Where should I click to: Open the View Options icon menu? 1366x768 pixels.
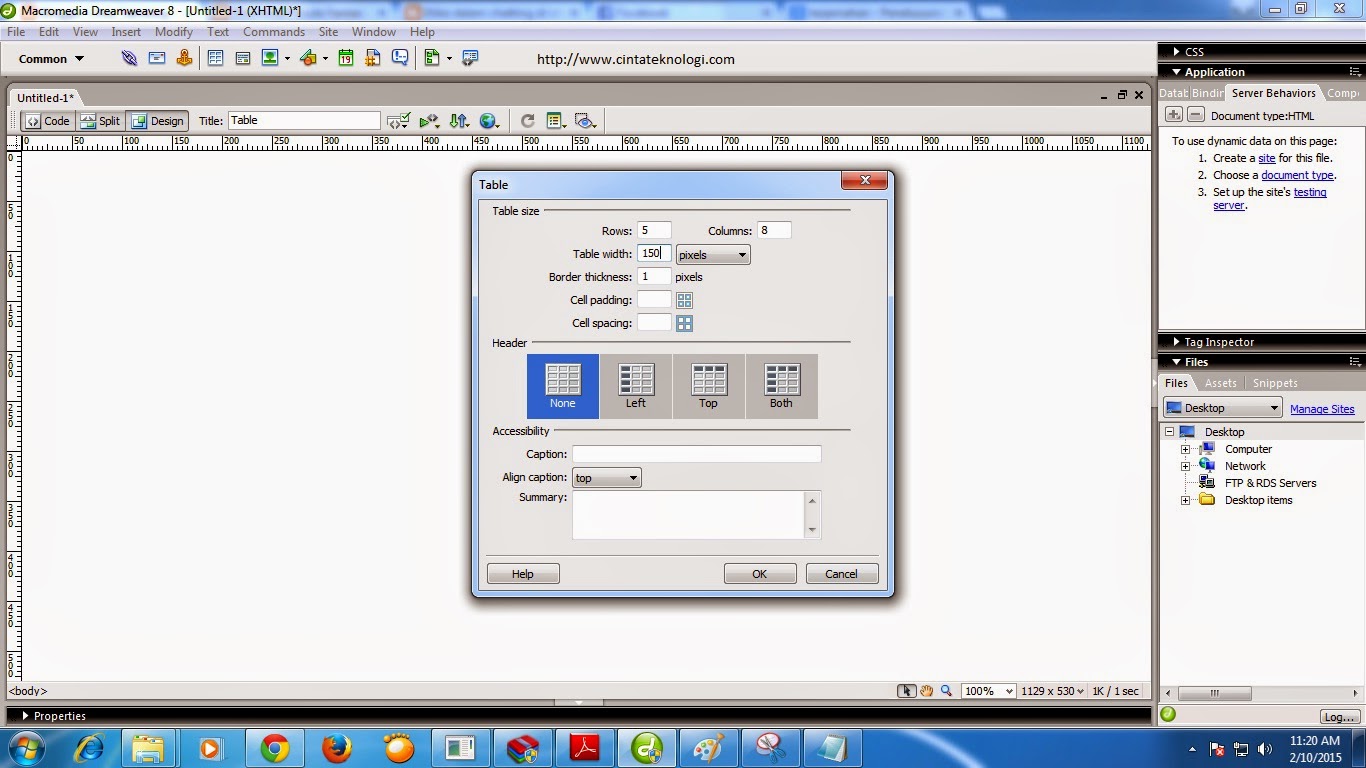[x=557, y=121]
